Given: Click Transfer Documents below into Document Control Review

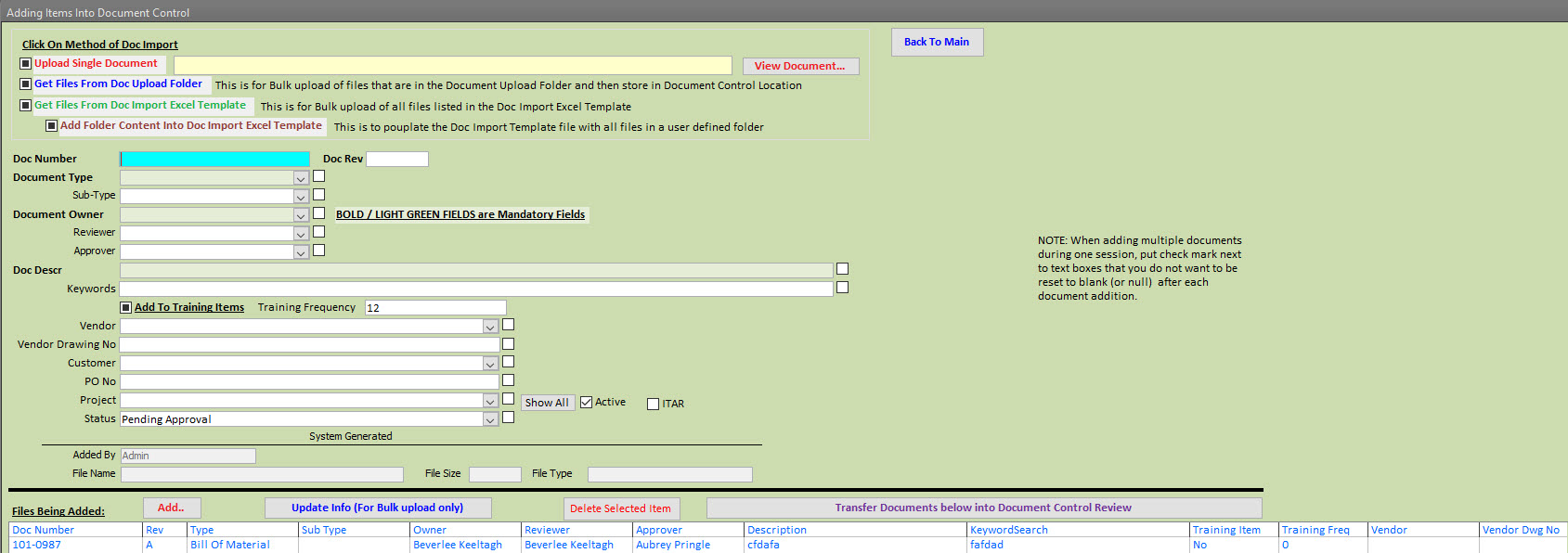Looking at the screenshot, I should 984,508.
